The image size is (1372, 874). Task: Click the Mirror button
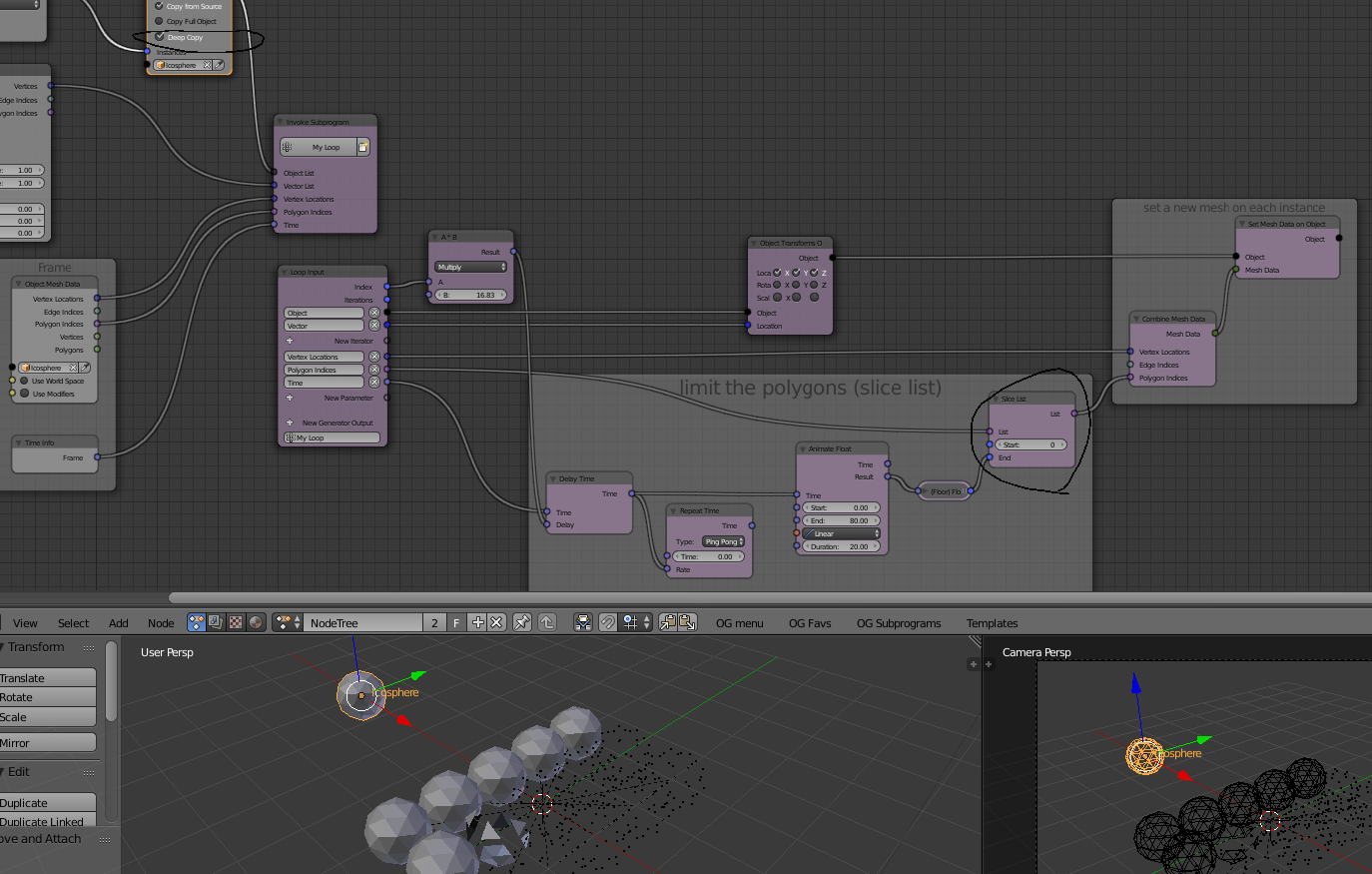pyautogui.click(x=48, y=743)
